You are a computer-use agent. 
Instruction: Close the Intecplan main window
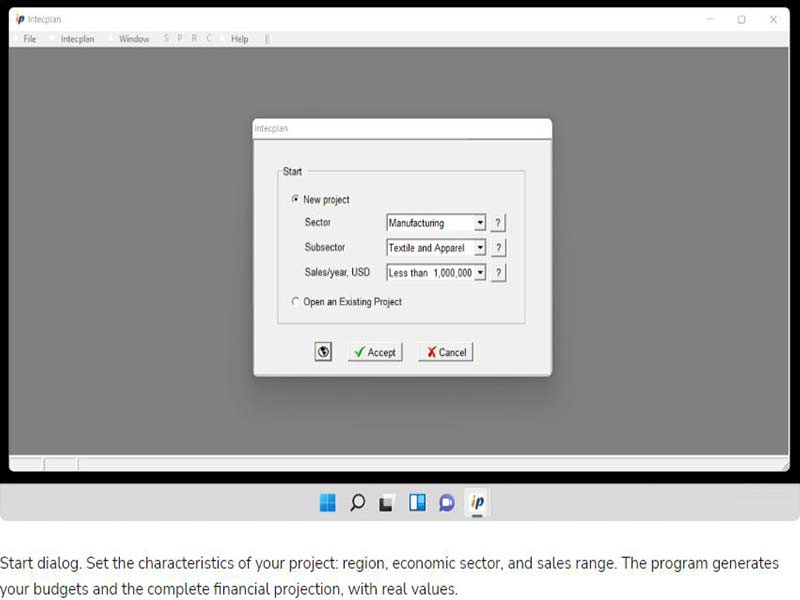pos(773,19)
